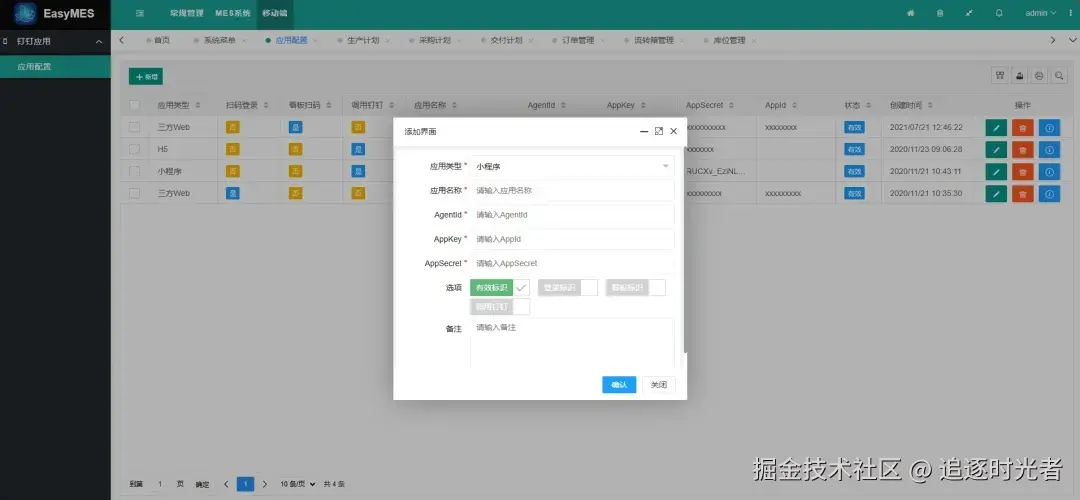The height and width of the screenshot is (500, 1080).
Task: Toggle the sidebar collapse hamburger icon
Action: (x=140, y=13)
